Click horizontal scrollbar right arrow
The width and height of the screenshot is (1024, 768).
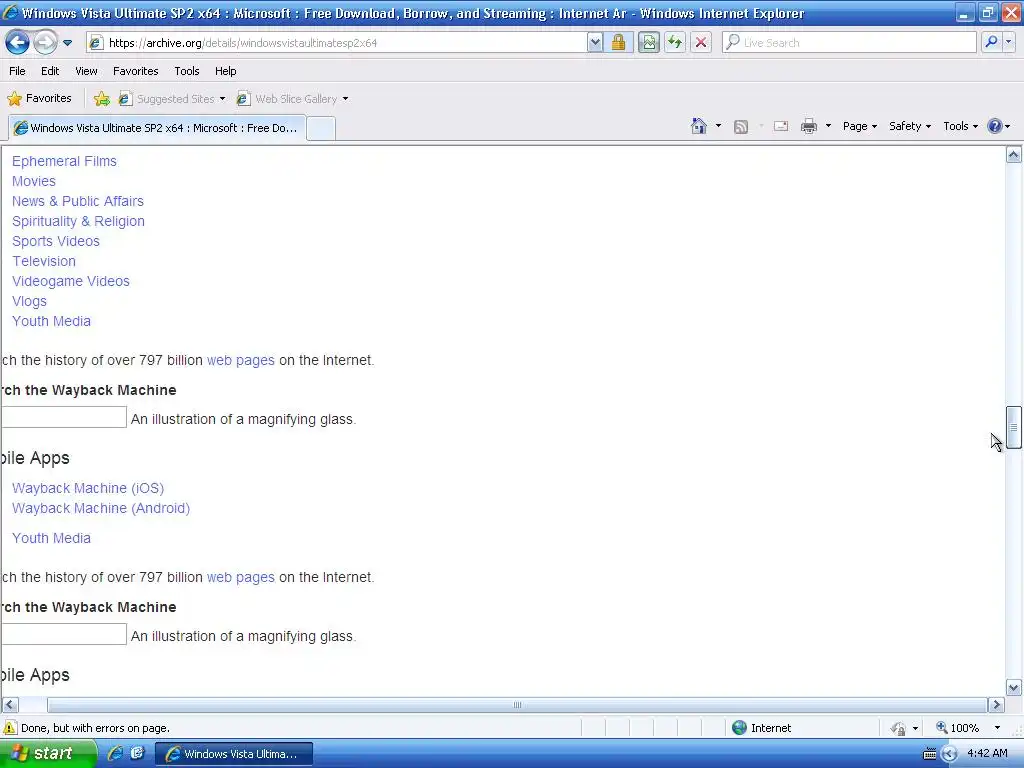(x=996, y=705)
